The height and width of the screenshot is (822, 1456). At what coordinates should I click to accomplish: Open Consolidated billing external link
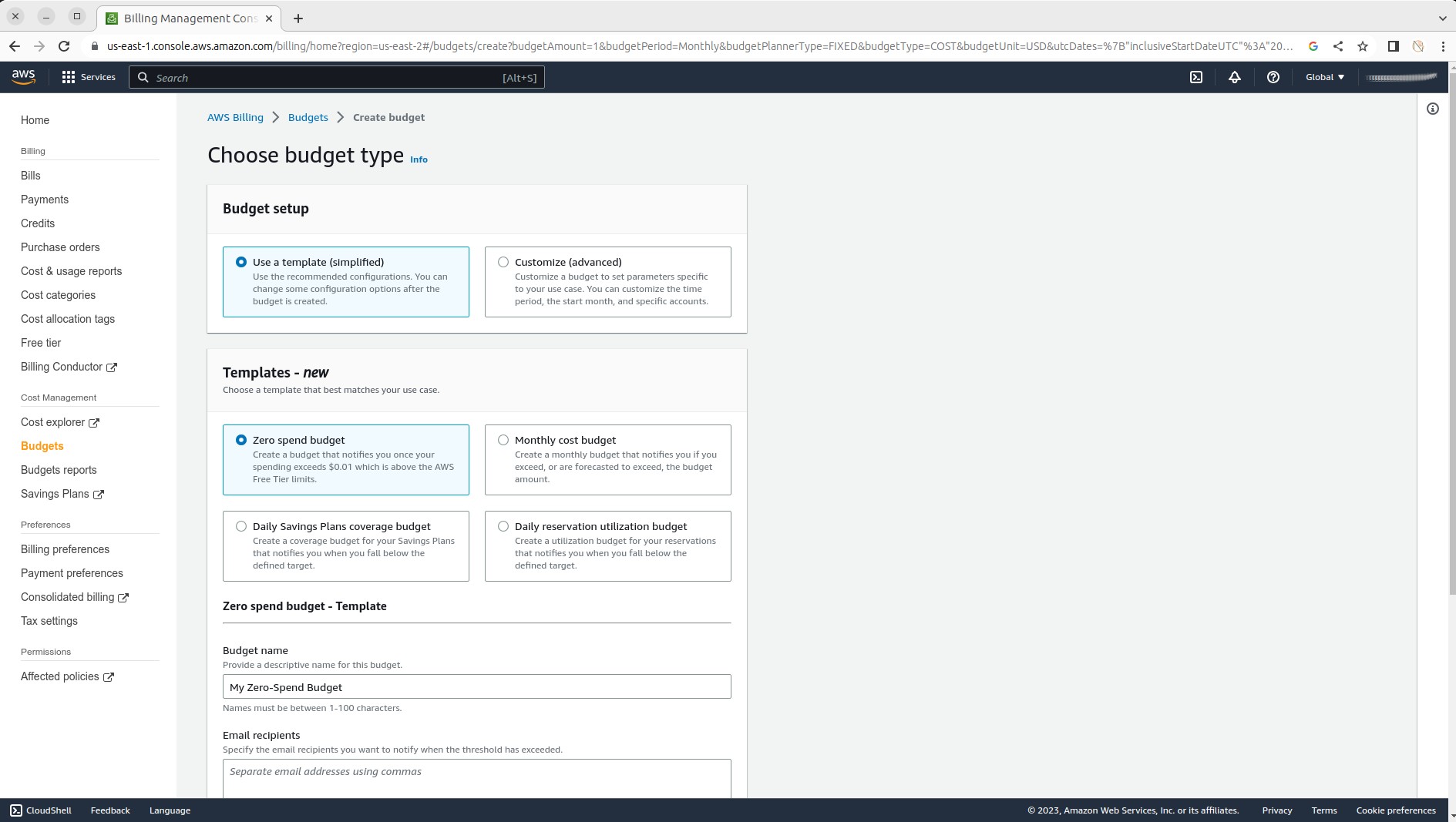[75, 597]
